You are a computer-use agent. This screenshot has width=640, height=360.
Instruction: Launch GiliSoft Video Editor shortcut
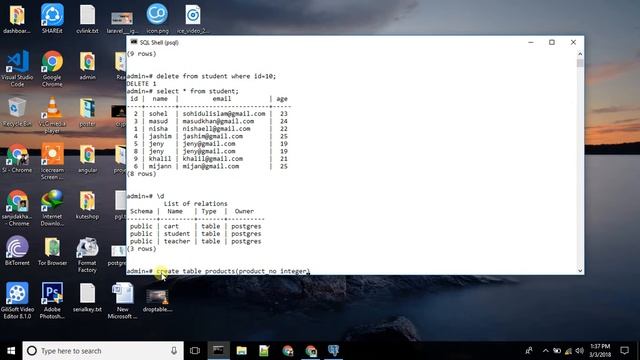pos(17,301)
